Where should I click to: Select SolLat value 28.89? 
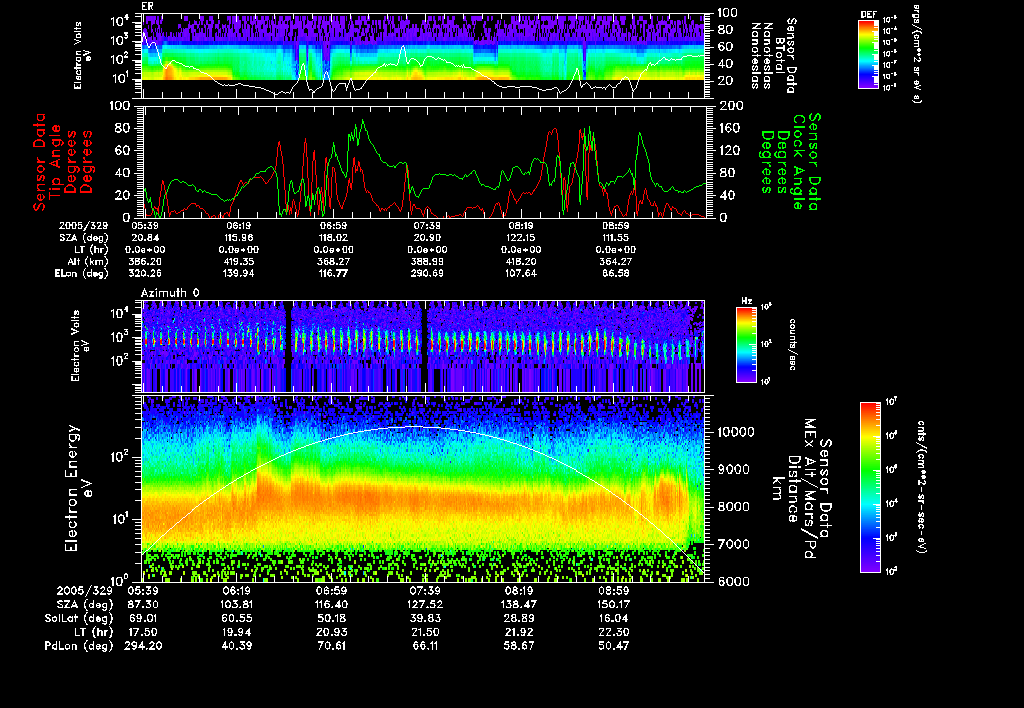pyautogui.click(x=519, y=619)
